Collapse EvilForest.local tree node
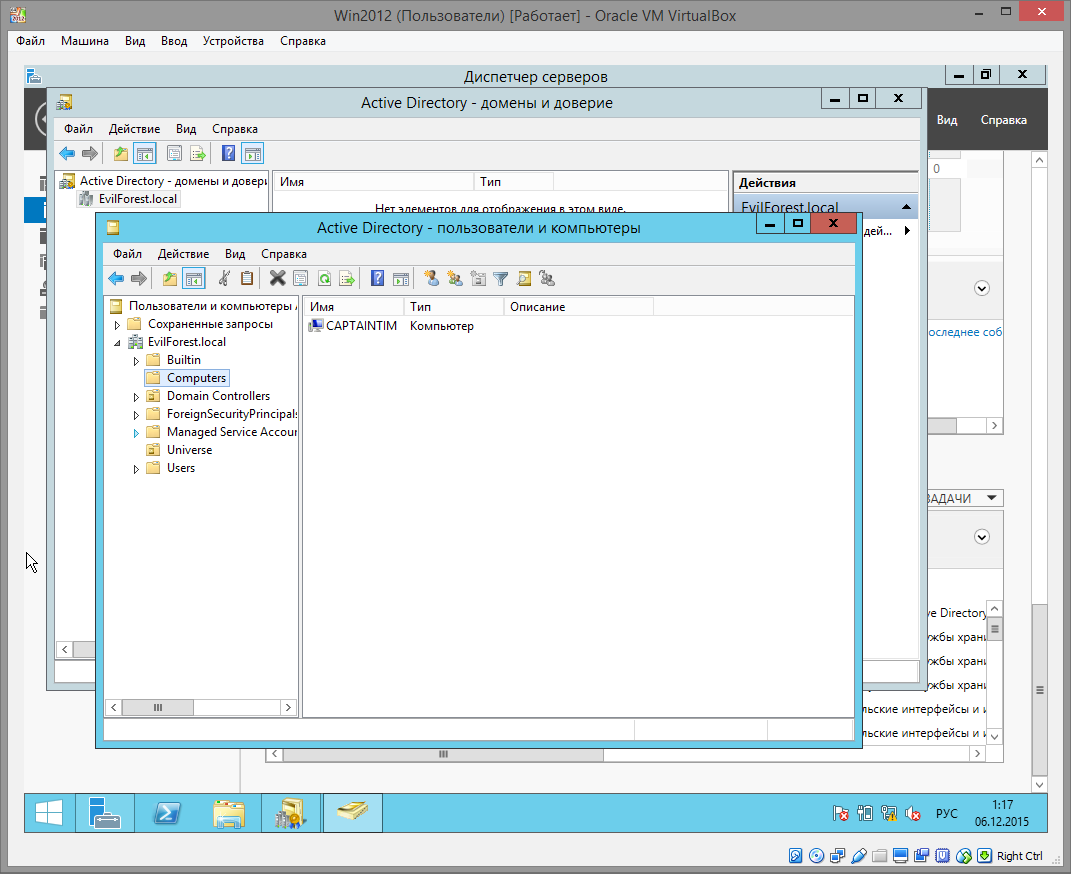 click(x=117, y=343)
